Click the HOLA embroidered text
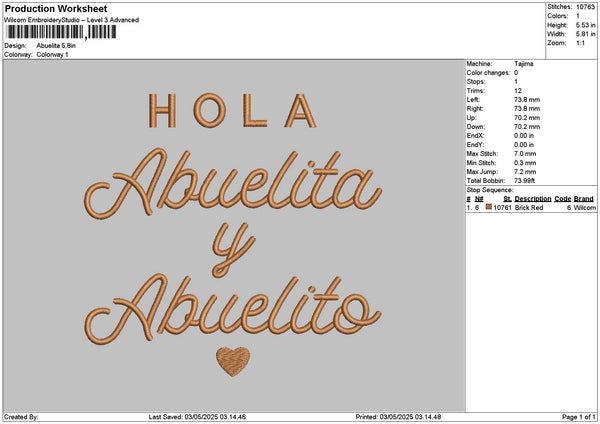Image resolution: width=600 pixels, height=424 pixels. pyautogui.click(x=232, y=110)
